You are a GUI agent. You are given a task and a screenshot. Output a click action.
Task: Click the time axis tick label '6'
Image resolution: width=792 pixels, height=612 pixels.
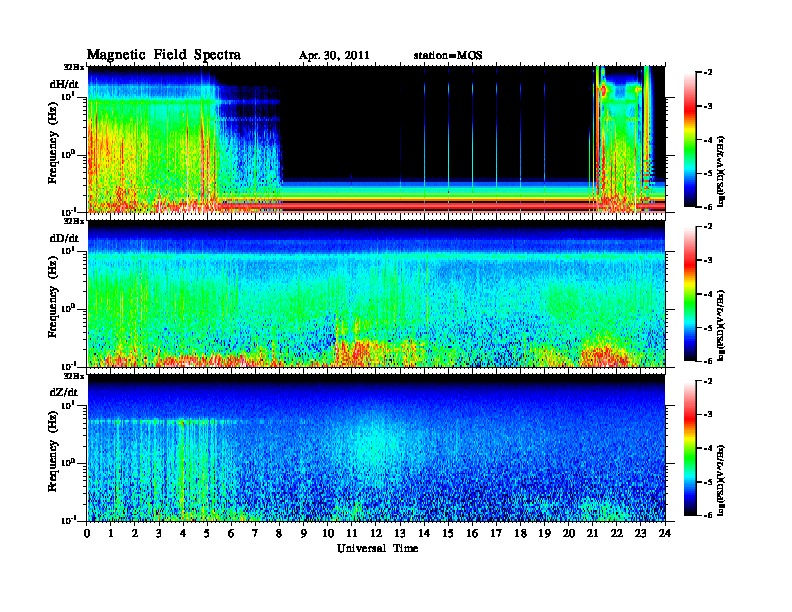click(x=231, y=533)
